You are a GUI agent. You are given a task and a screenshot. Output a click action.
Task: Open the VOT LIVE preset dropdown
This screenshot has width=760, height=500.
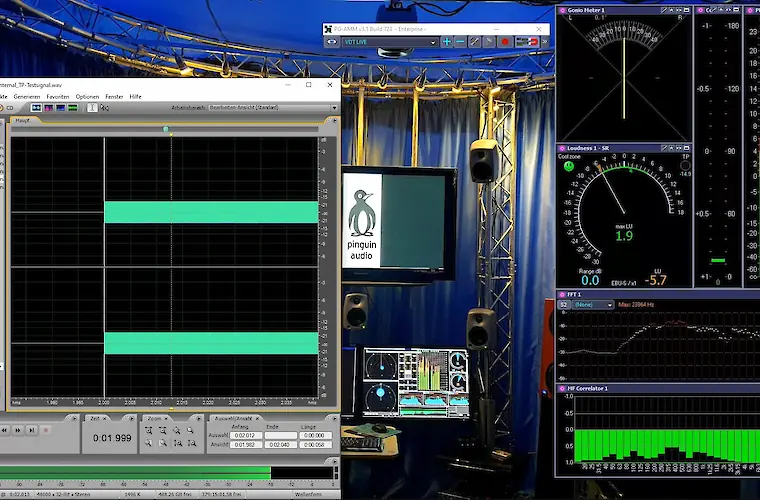pyautogui.click(x=391, y=42)
